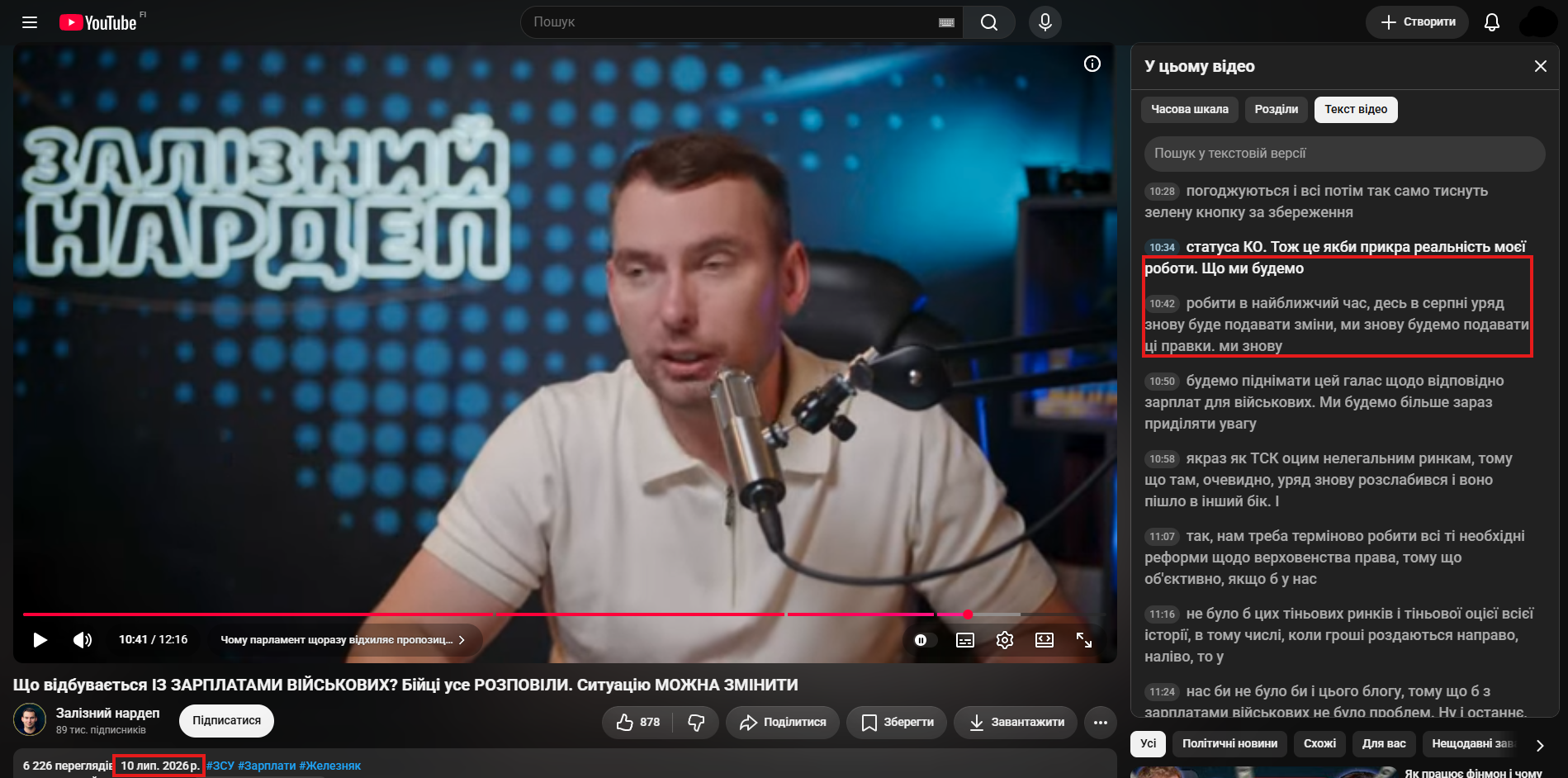Open the #ЗСУ hashtag link

point(220,766)
